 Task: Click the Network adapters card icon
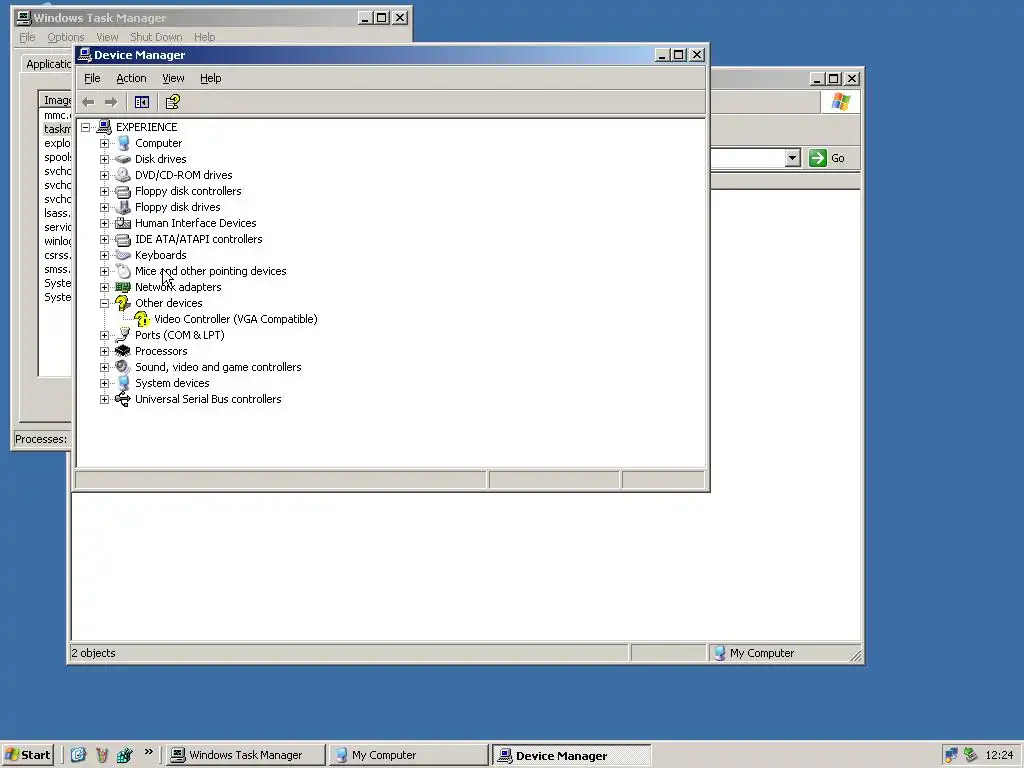point(123,287)
